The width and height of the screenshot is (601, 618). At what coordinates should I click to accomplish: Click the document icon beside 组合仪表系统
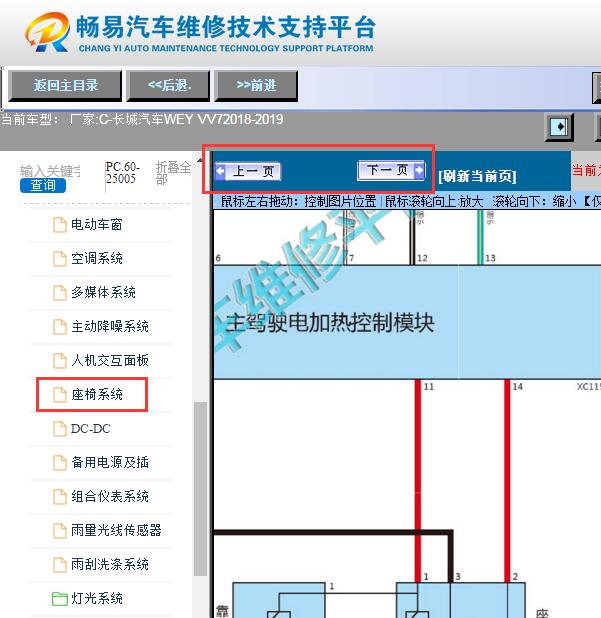coord(60,497)
